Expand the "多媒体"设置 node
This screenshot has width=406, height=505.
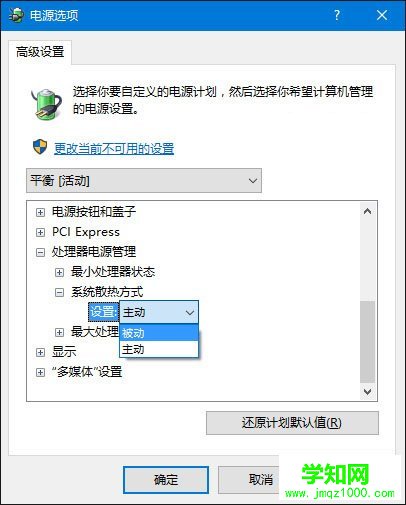pyautogui.click(x=40, y=372)
